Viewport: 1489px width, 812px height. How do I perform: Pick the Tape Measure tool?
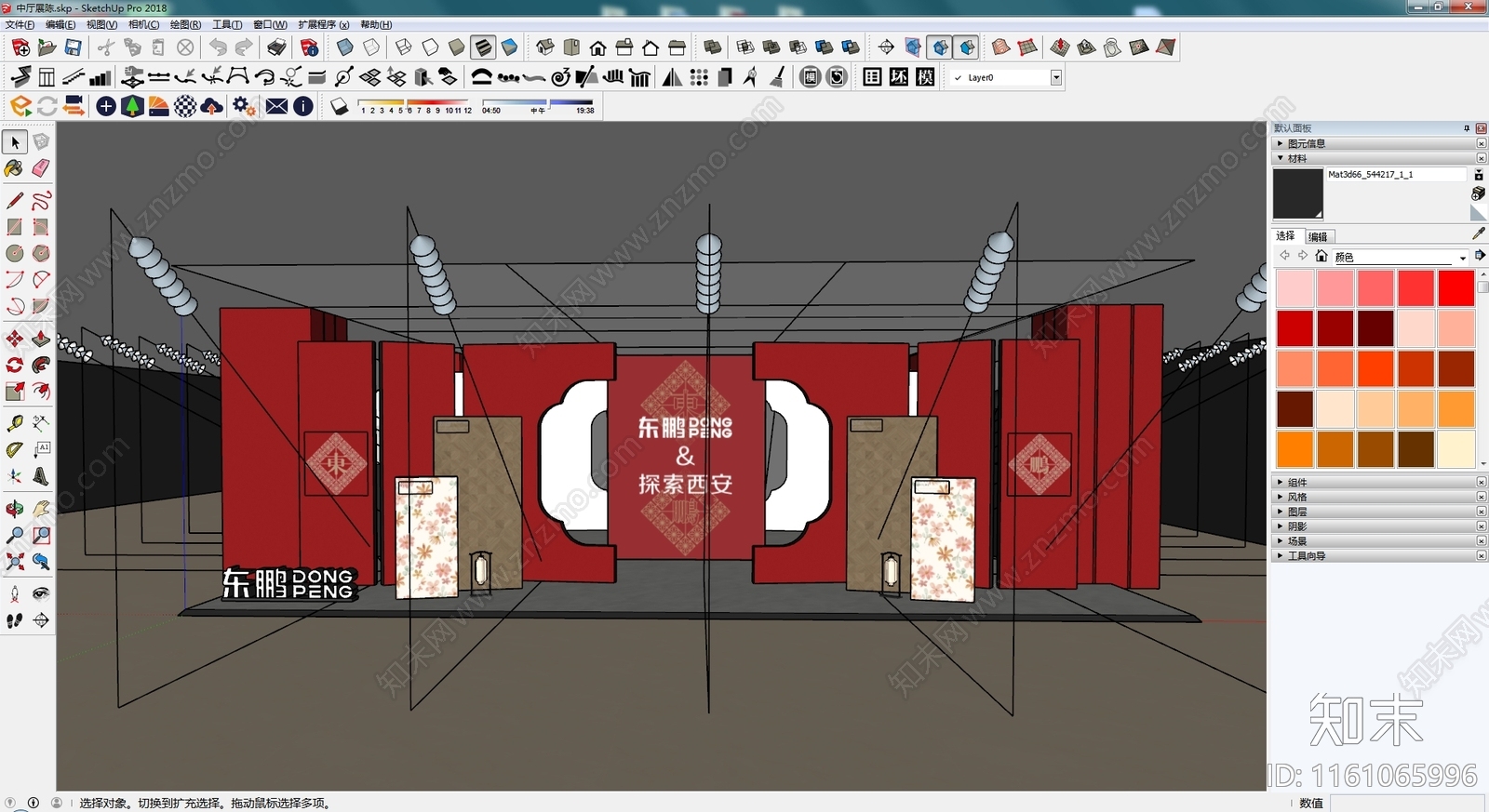coord(15,423)
